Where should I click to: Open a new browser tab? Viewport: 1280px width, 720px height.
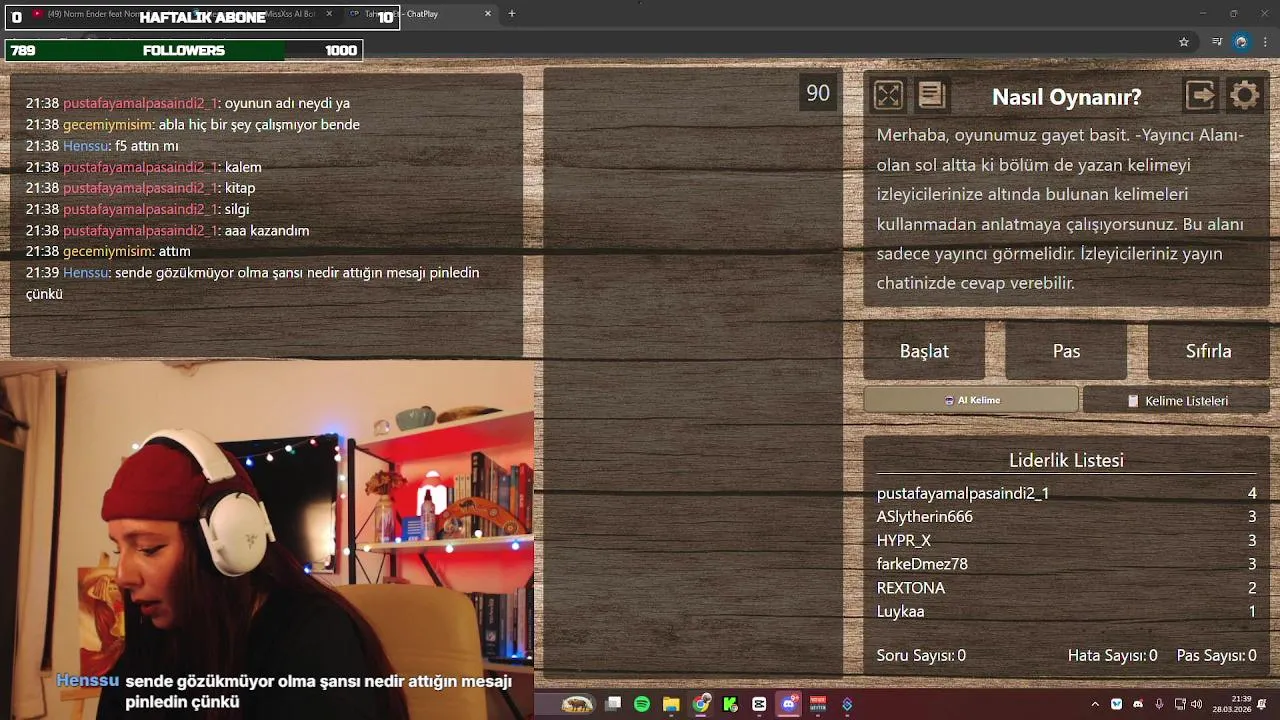[x=512, y=14]
